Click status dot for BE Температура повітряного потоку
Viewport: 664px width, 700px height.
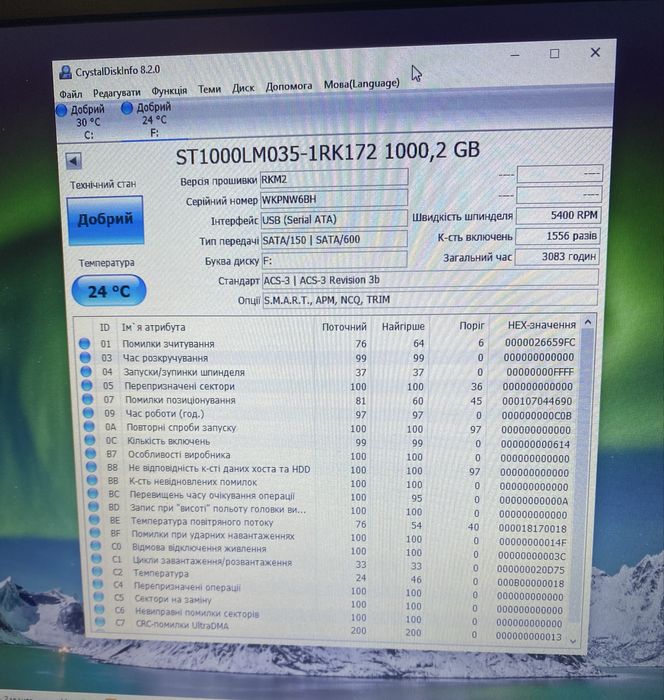click(x=95, y=520)
